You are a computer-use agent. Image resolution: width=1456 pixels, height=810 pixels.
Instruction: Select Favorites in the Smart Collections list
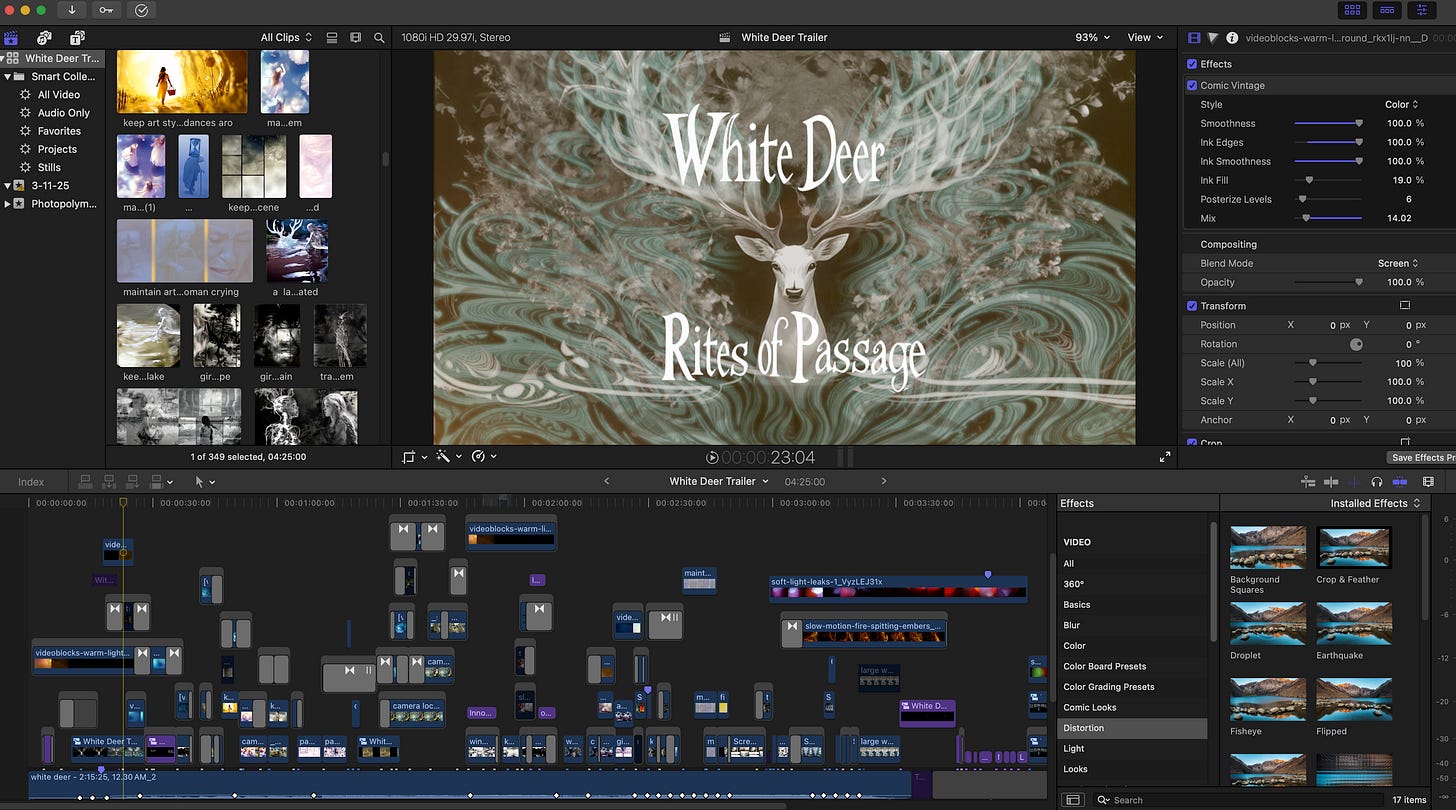tap(59, 131)
